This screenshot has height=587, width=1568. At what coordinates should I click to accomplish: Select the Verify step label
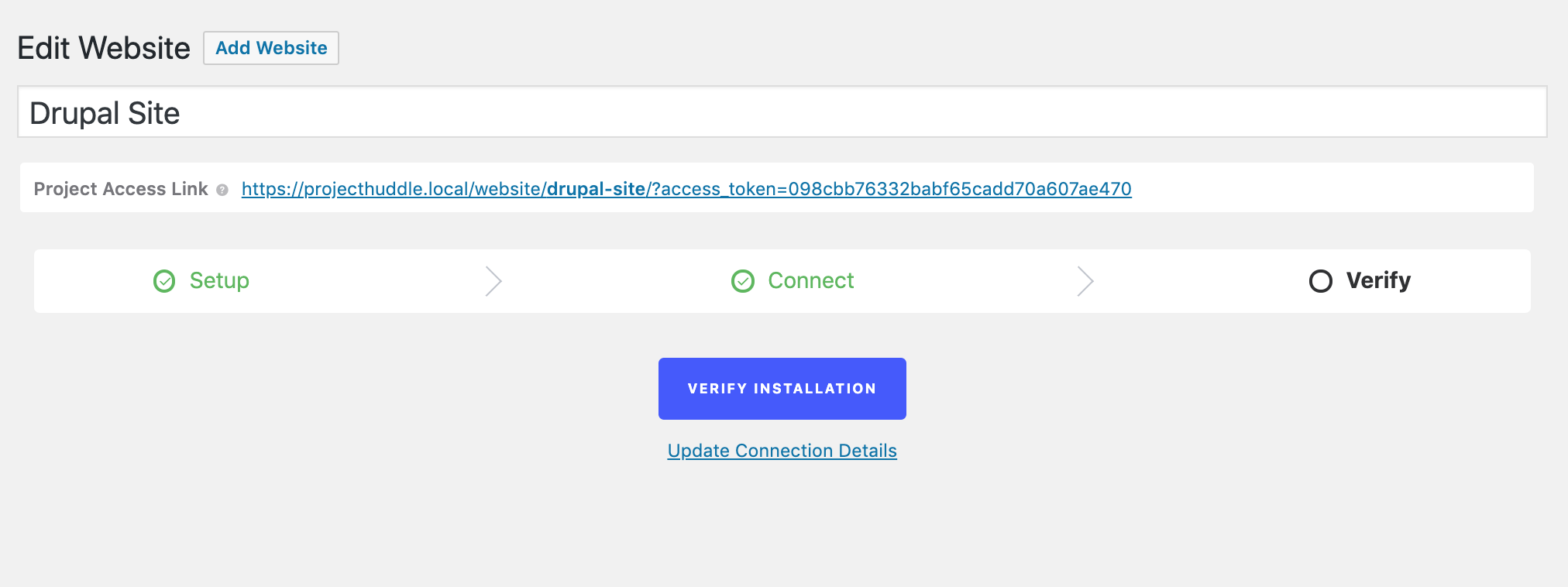click(x=1378, y=280)
